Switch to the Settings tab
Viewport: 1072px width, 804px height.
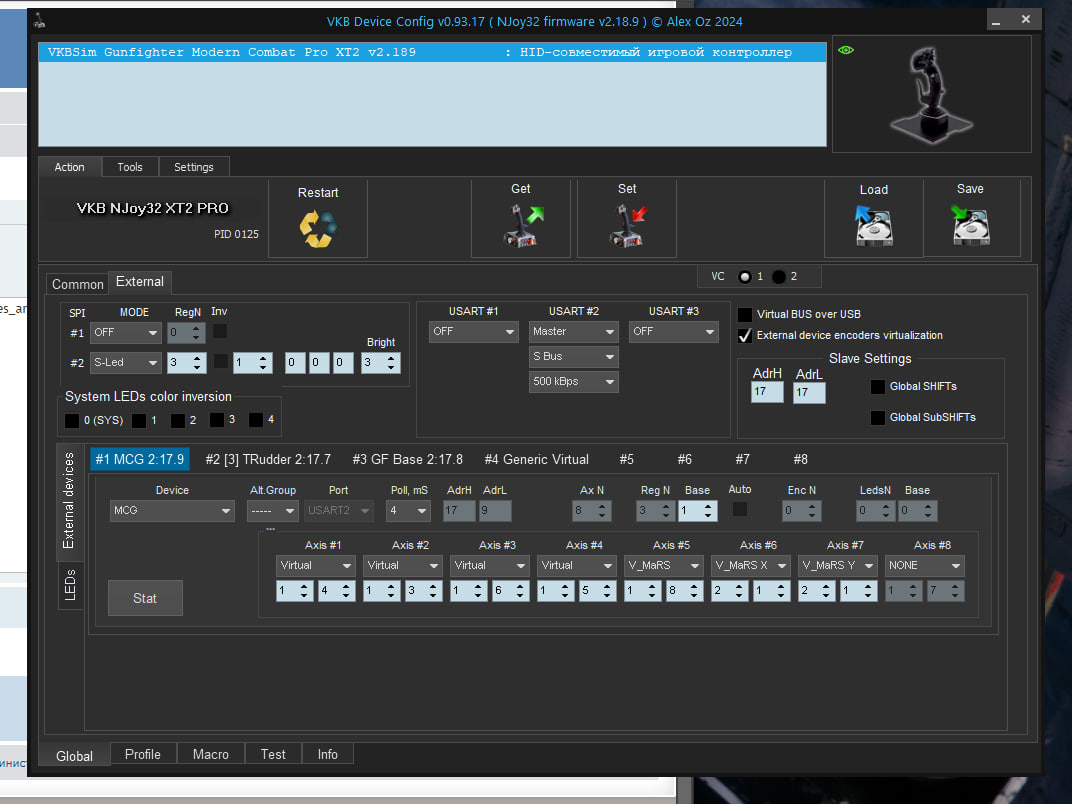[193, 167]
